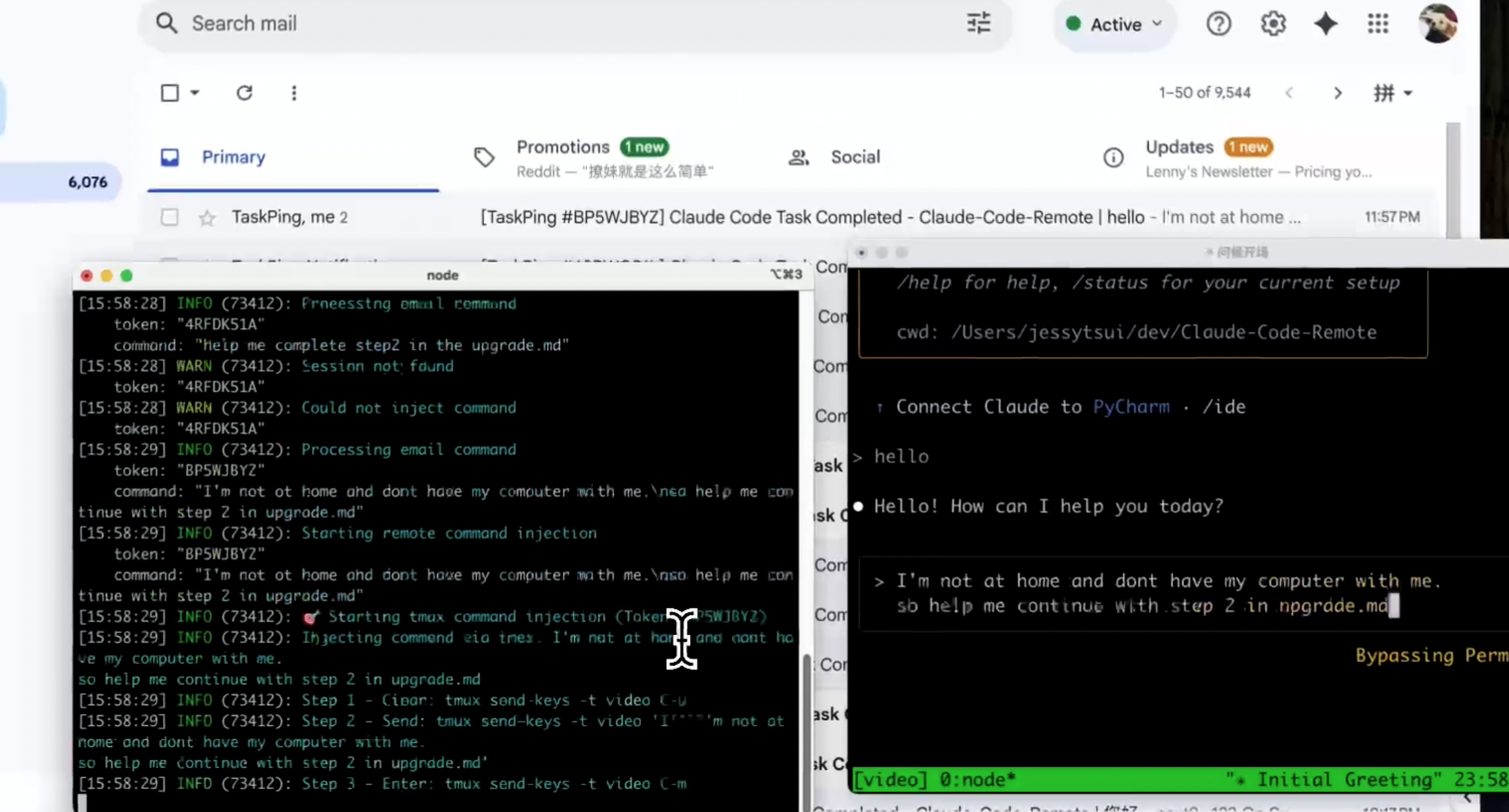Select the TaskPing email checkbox
This screenshot has height=812, width=1509.
coord(169,217)
